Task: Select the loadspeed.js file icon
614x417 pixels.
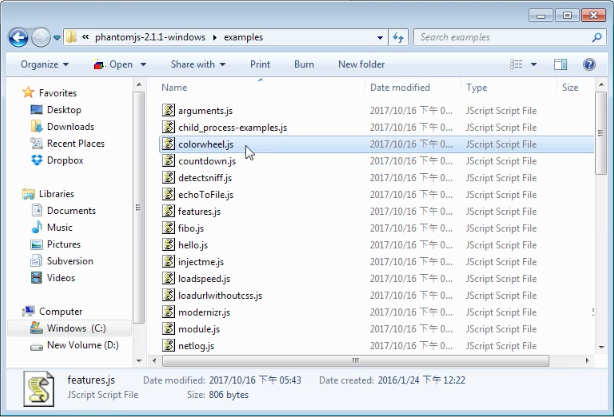Action: pyautogui.click(x=168, y=278)
